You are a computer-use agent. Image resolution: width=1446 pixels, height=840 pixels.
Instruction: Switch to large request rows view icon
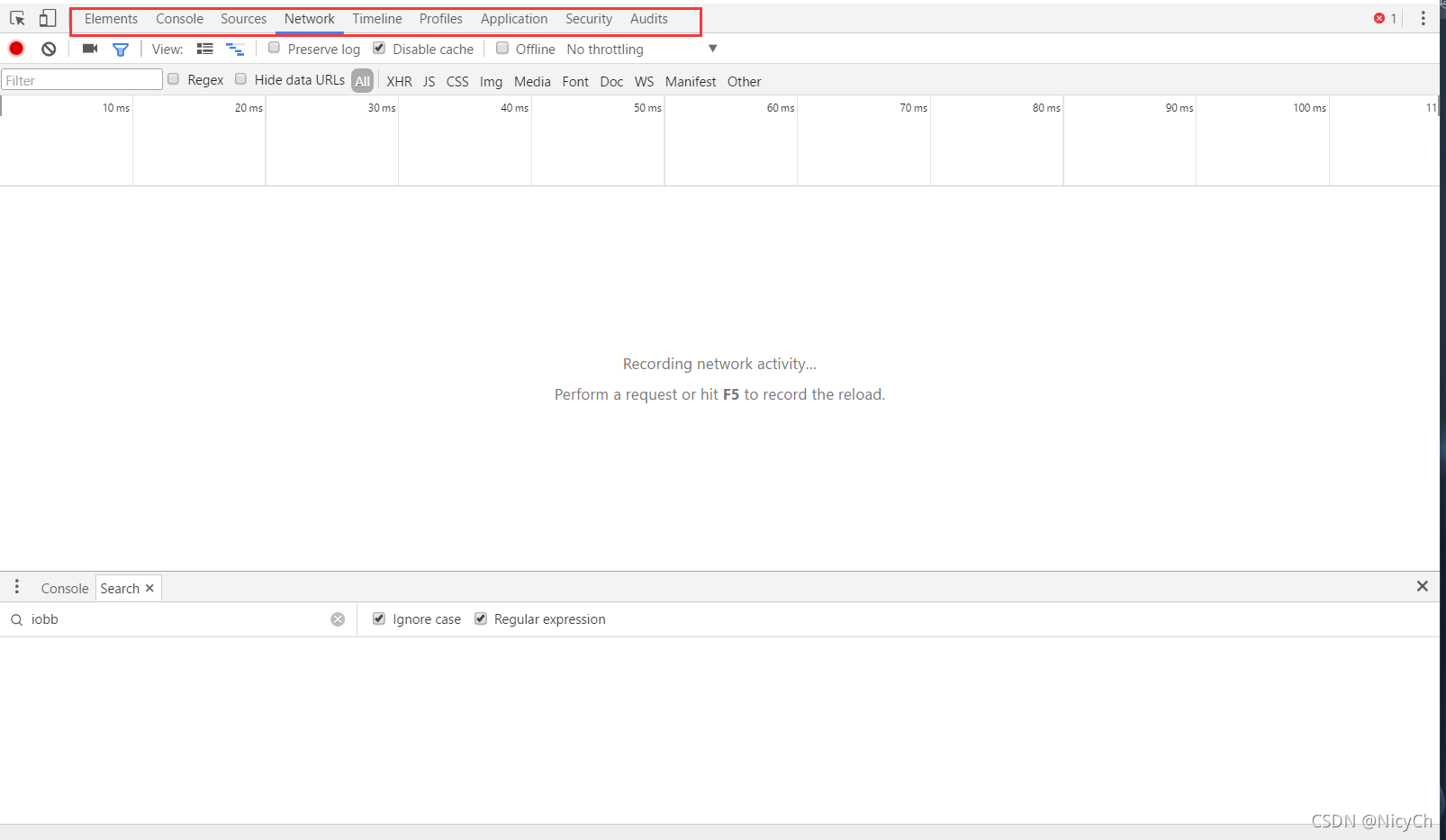[205, 49]
